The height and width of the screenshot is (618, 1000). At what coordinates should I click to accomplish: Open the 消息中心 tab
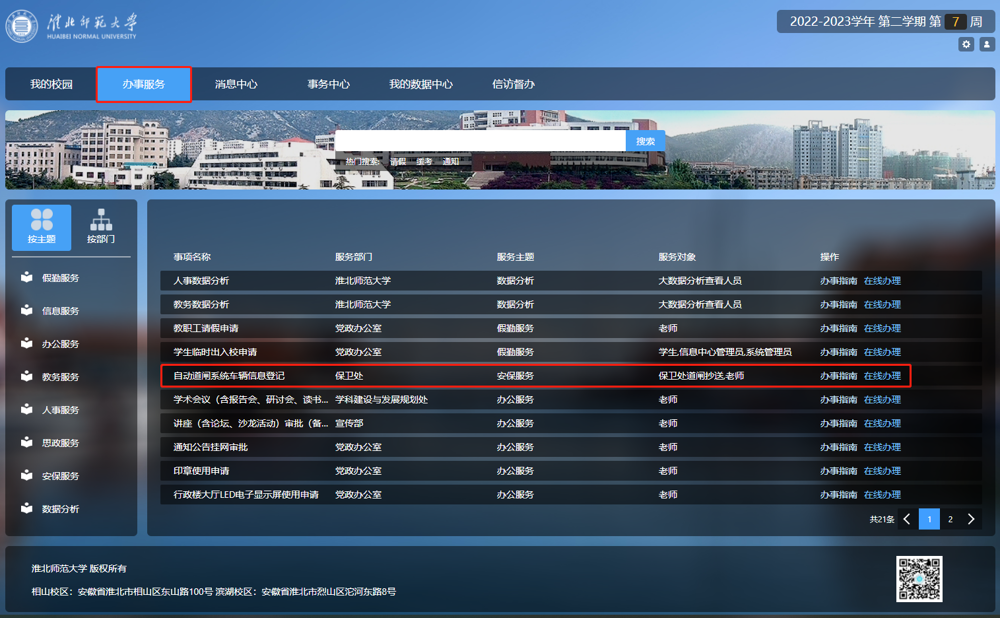click(236, 85)
